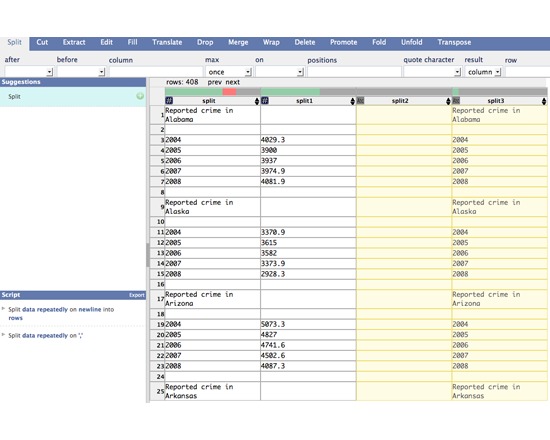The image size is (550, 440).
Task: Add the Split suggestion with green plus icon
Action: [140, 96]
